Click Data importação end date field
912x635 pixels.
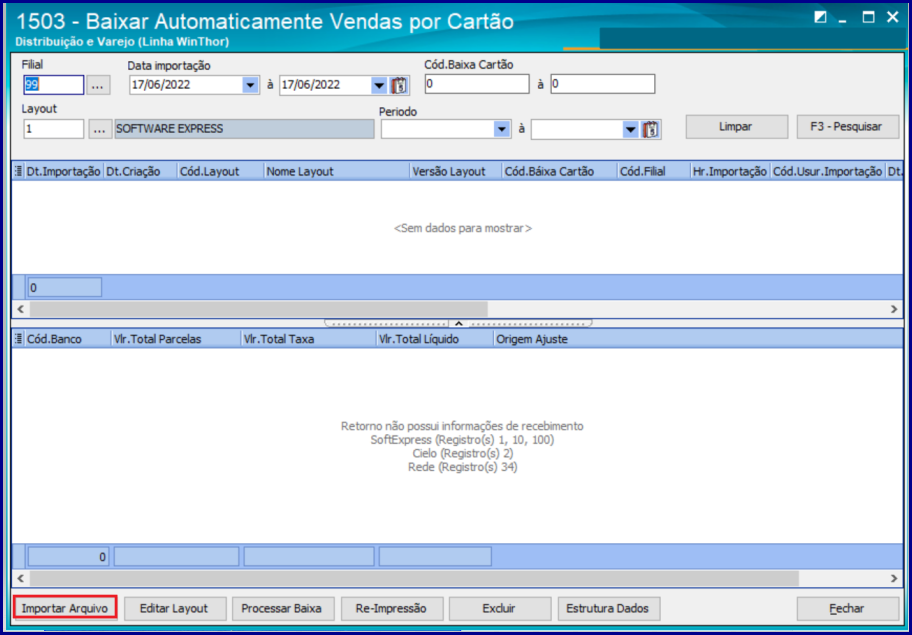point(326,85)
